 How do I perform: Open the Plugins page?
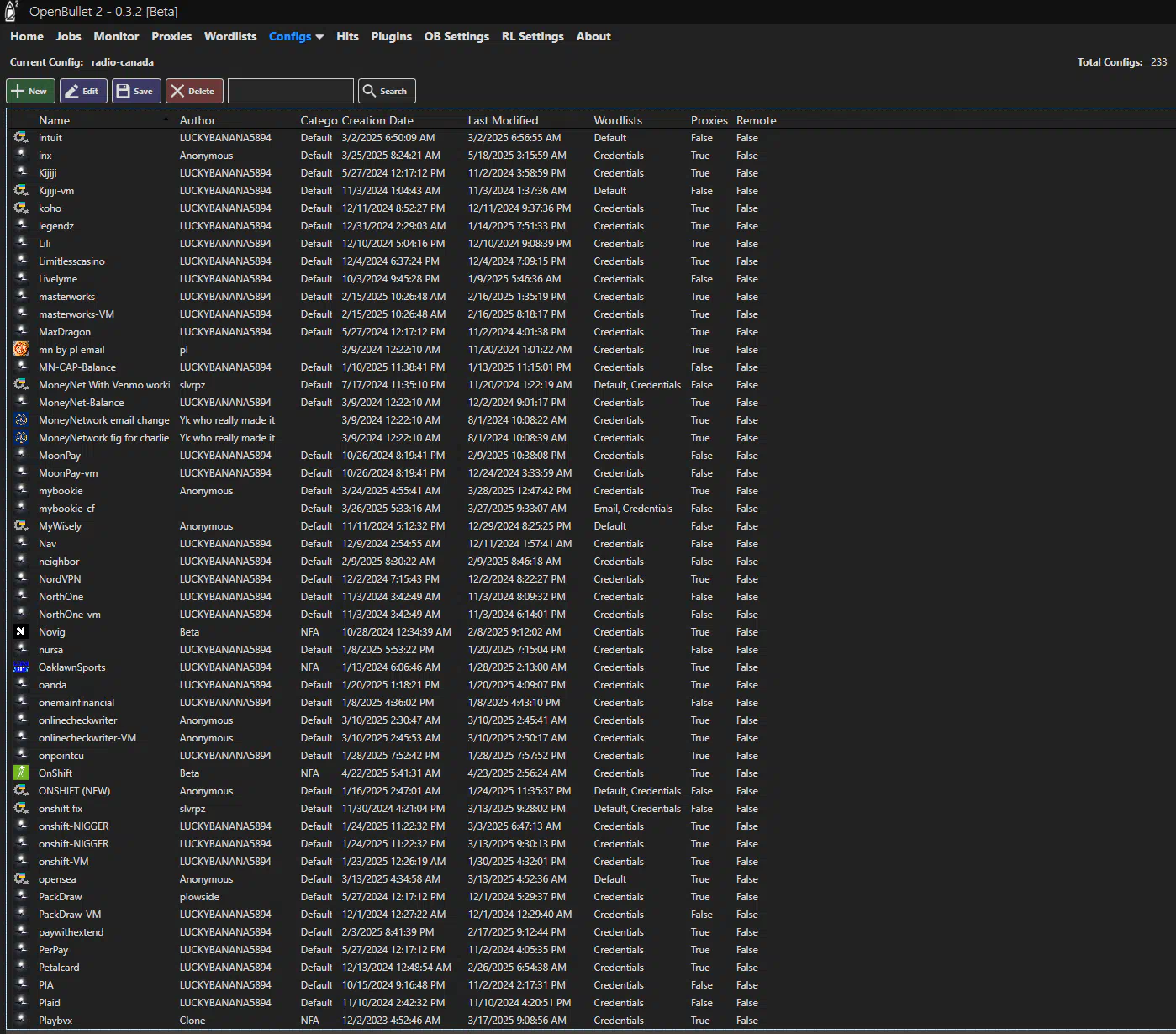tap(392, 37)
